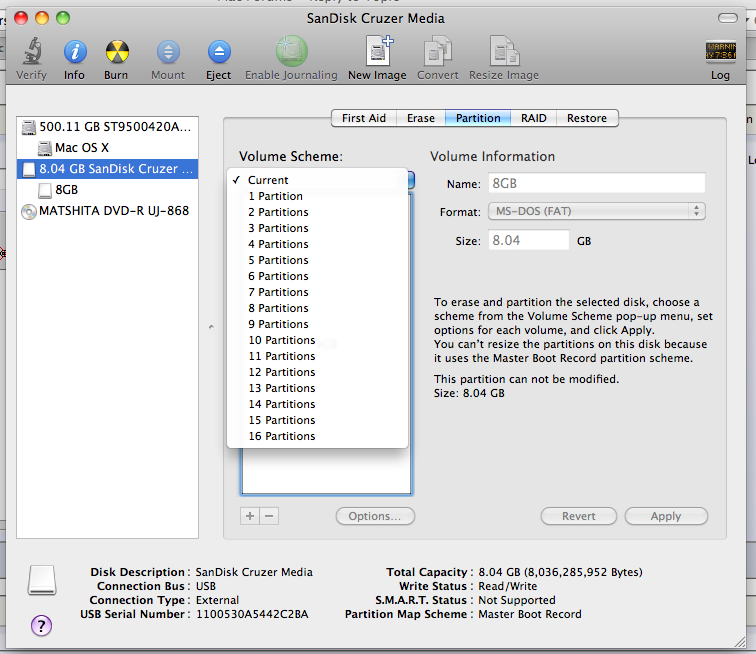Choose 3 Partitions scheme
Screen dimensions: 756x654
click(x=317, y=228)
